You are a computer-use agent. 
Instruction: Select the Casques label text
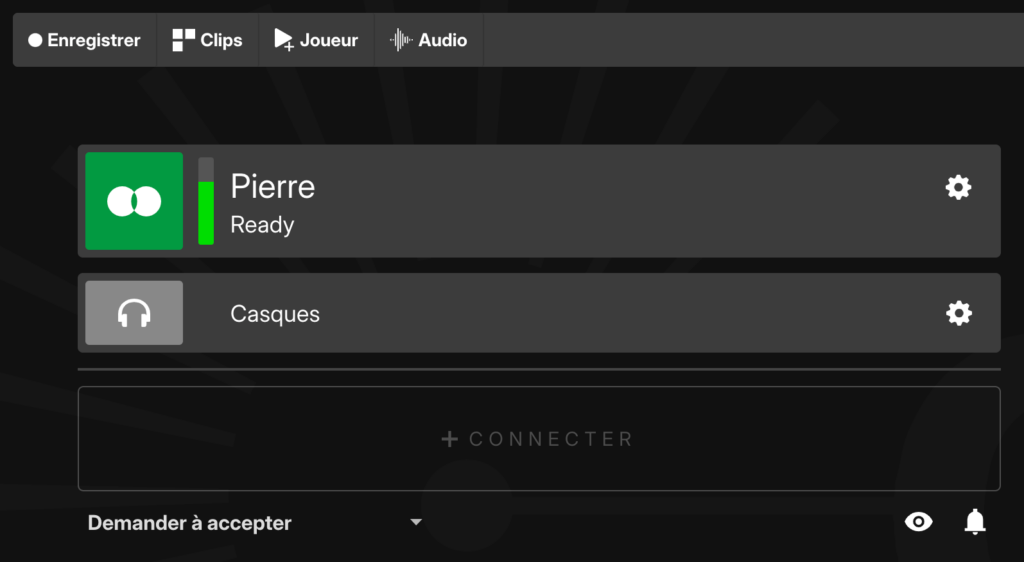pyautogui.click(x=275, y=314)
